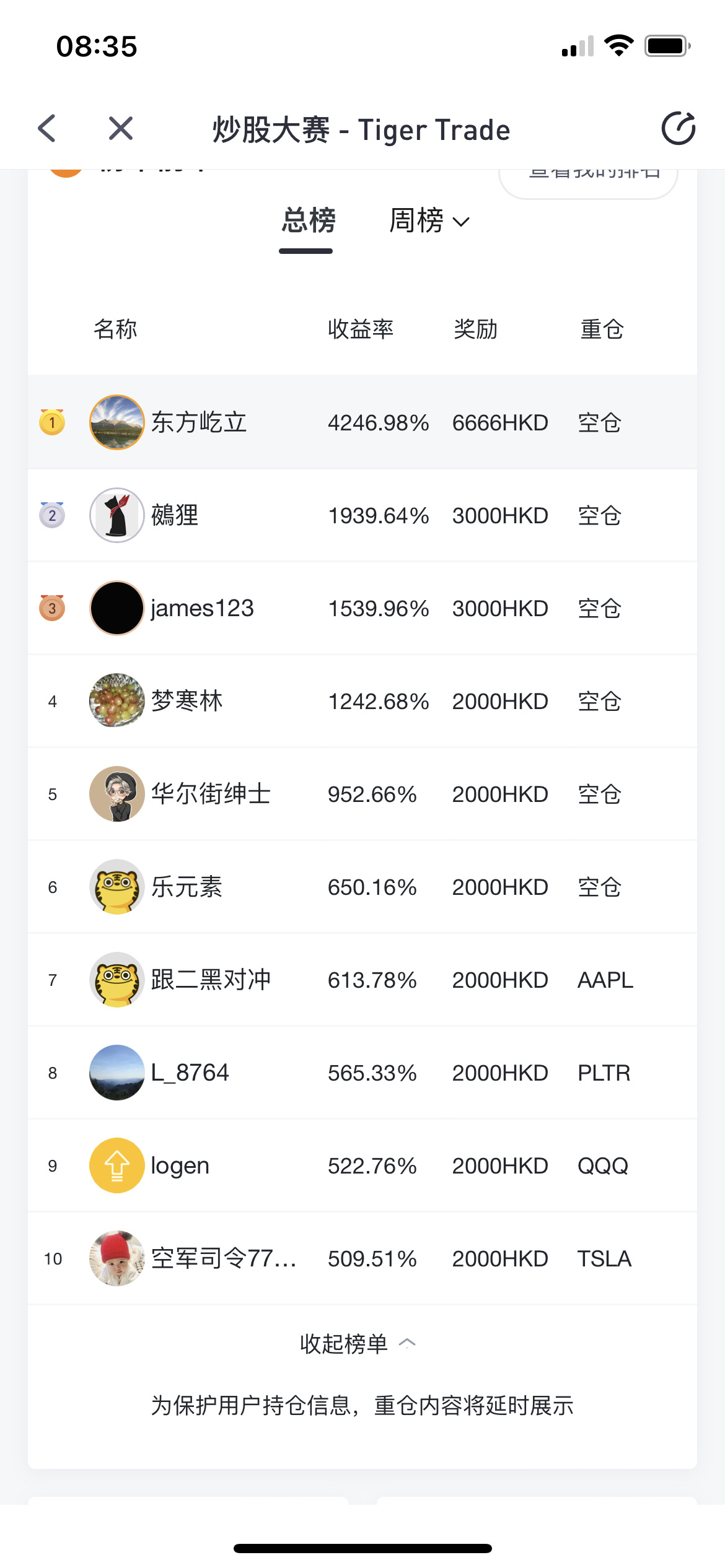Viewport: 725px width, 1568px height.
Task: Tap the logen yellow arrow avatar
Action: pos(117,1165)
